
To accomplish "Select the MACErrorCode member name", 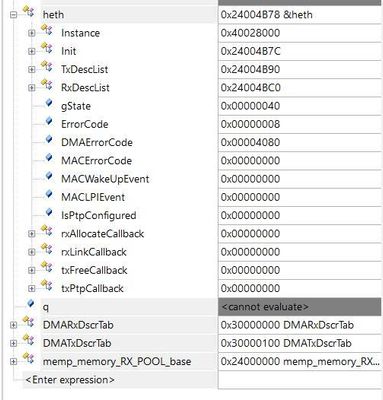I will click(x=96, y=161).
